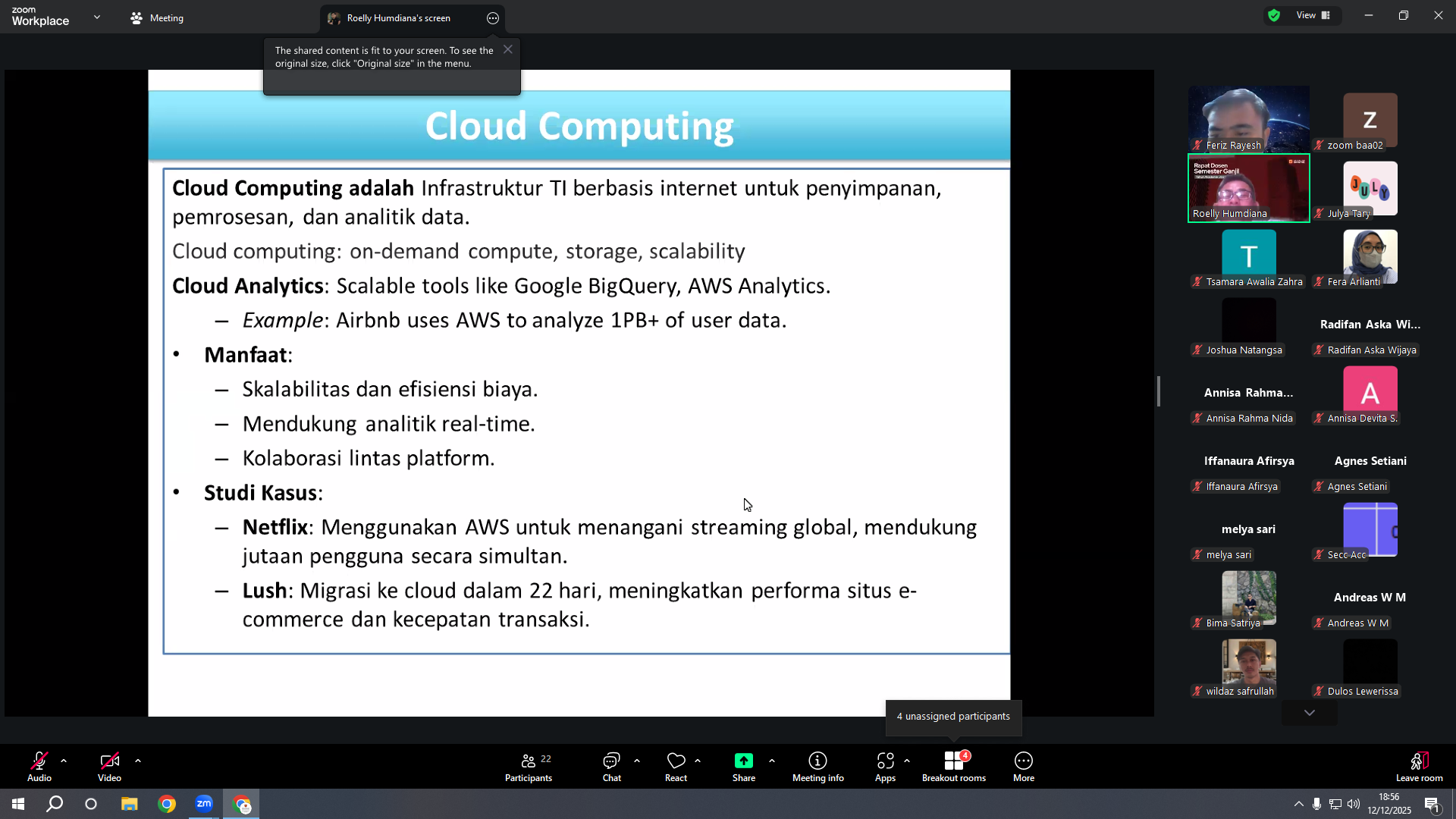Screen dimensions: 1456x819
Task: Select Tsamara Awalia Zahra participant tile
Action: click(1249, 256)
